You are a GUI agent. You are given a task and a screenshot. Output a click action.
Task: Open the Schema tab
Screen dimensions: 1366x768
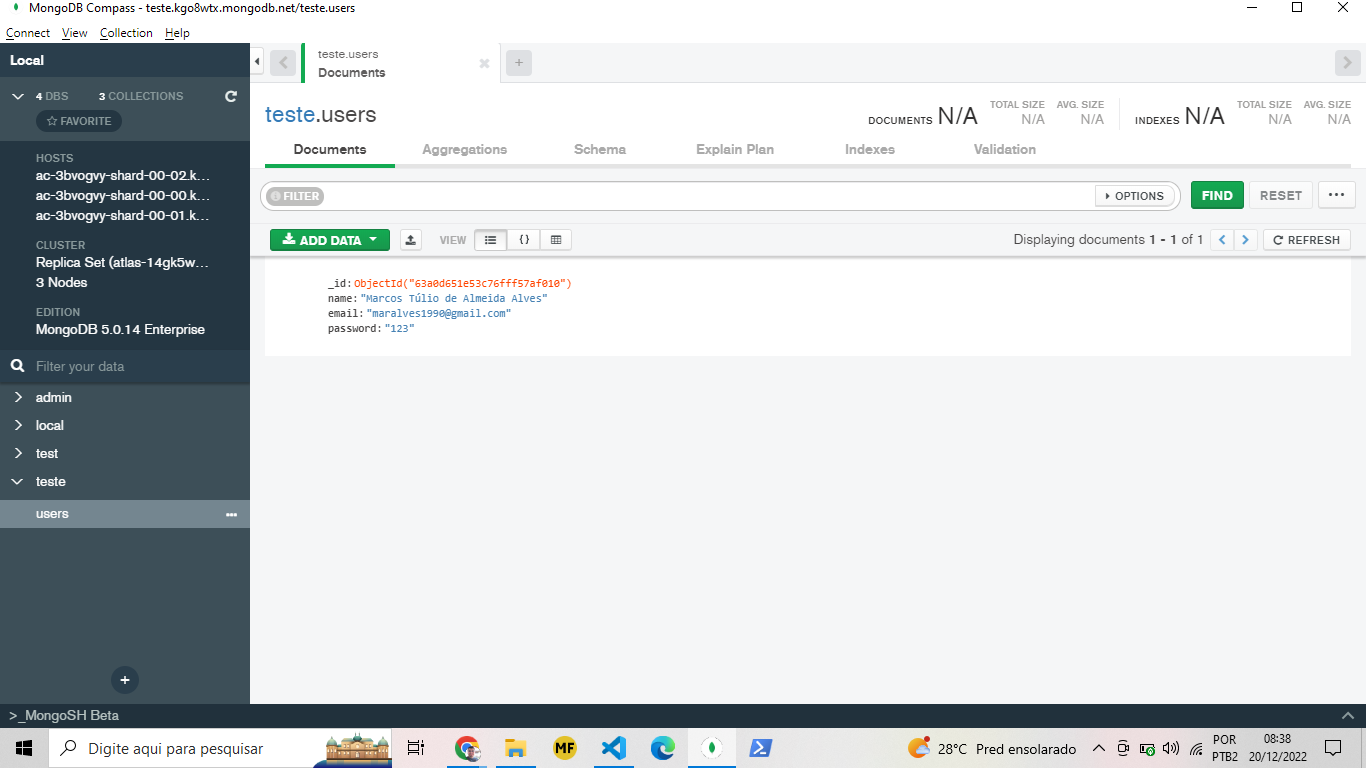pos(600,150)
